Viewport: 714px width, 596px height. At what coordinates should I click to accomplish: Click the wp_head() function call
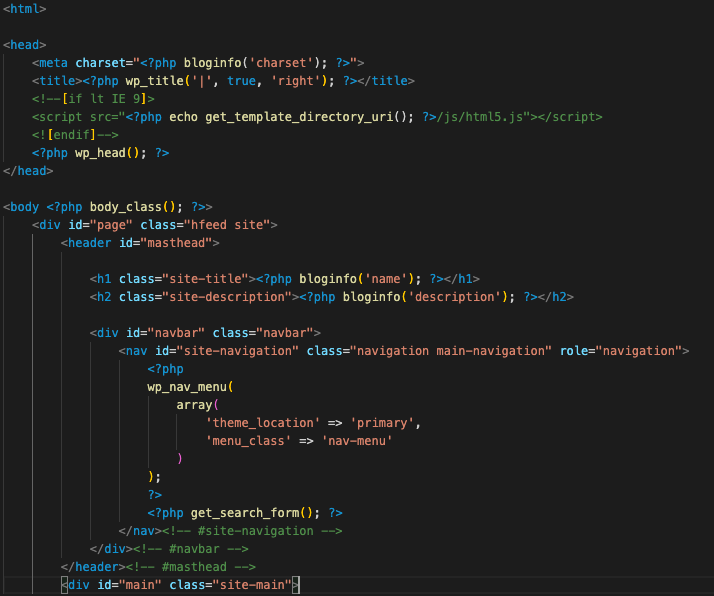pyautogui.click(x=107, y=153)
